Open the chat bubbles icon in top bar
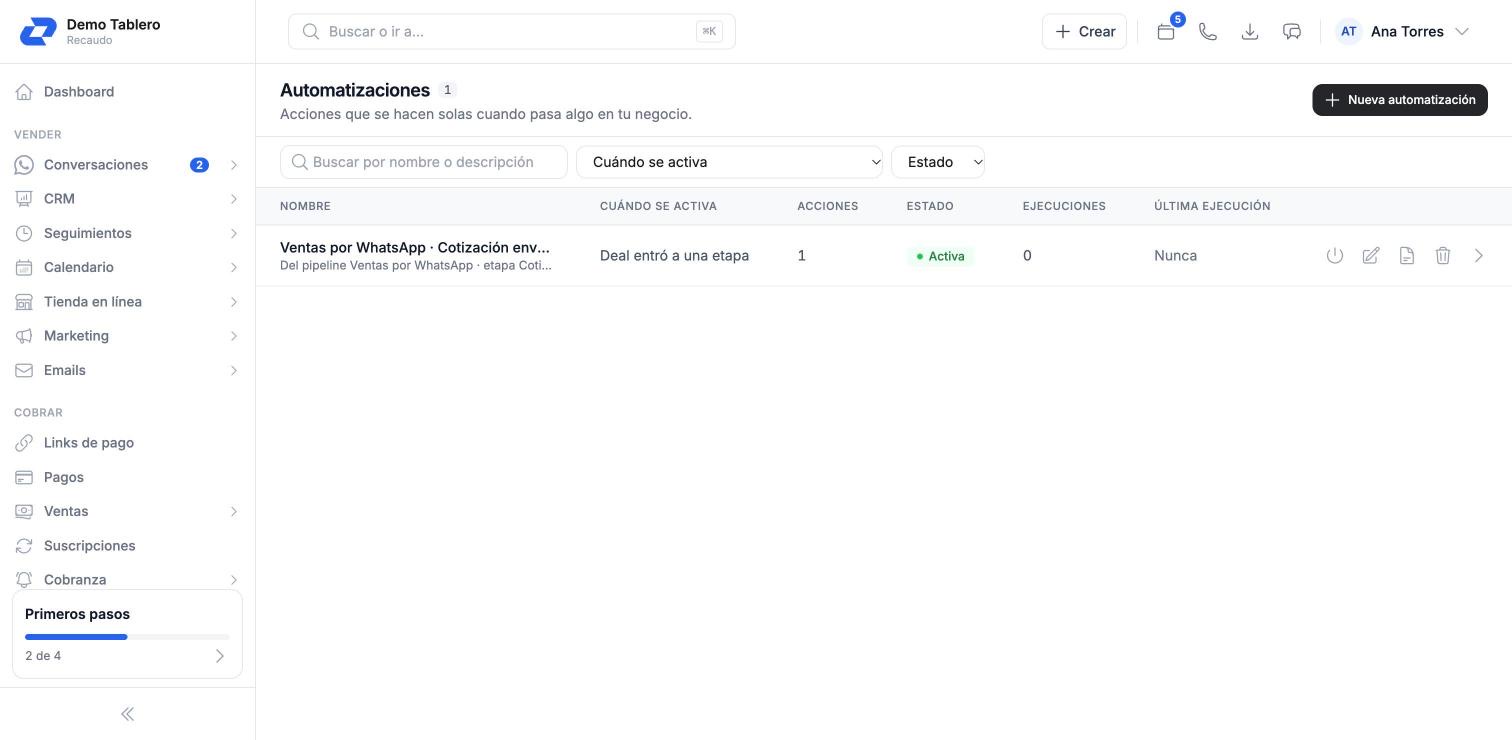The width and height of the screenshot is (1512, 740). coord(1292,31)
